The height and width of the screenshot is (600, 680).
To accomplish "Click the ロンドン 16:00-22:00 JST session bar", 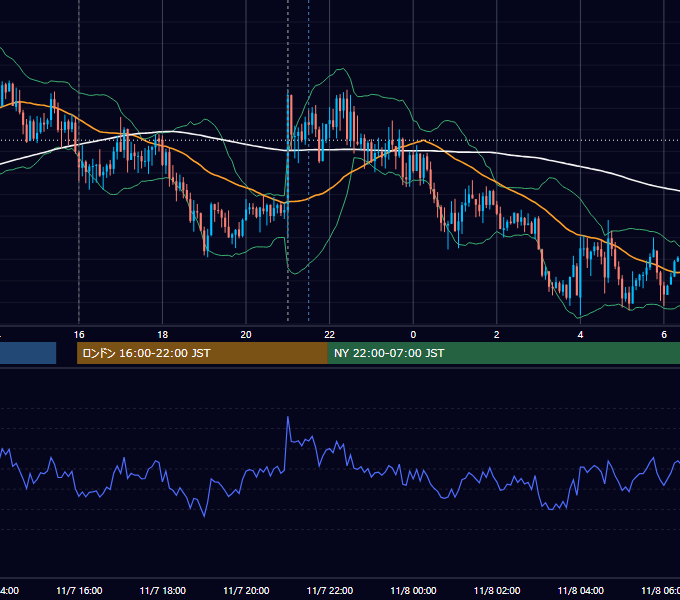I will coord(202,353).
